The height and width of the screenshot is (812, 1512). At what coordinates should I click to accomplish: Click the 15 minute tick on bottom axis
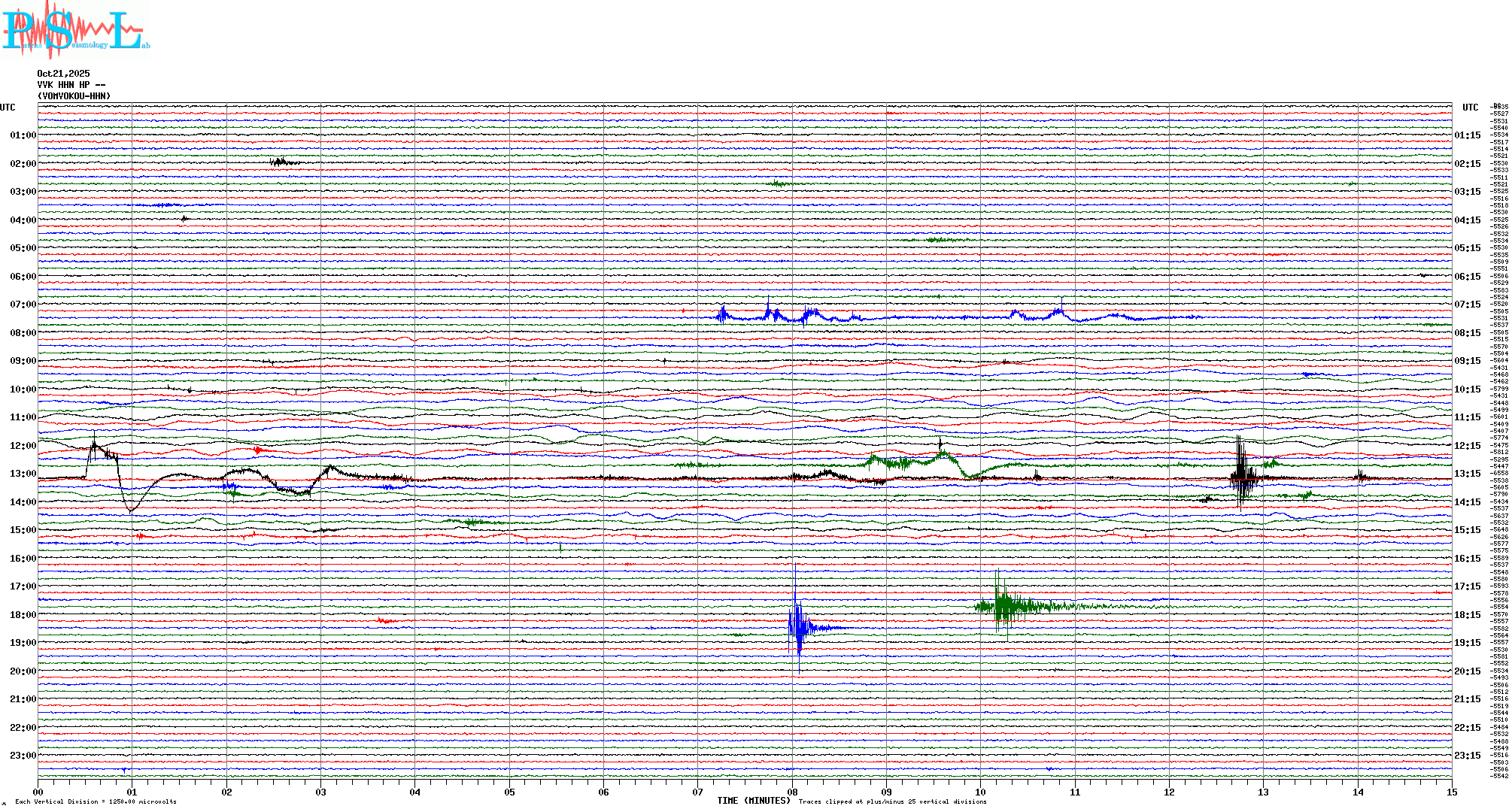coord(1451,792)
